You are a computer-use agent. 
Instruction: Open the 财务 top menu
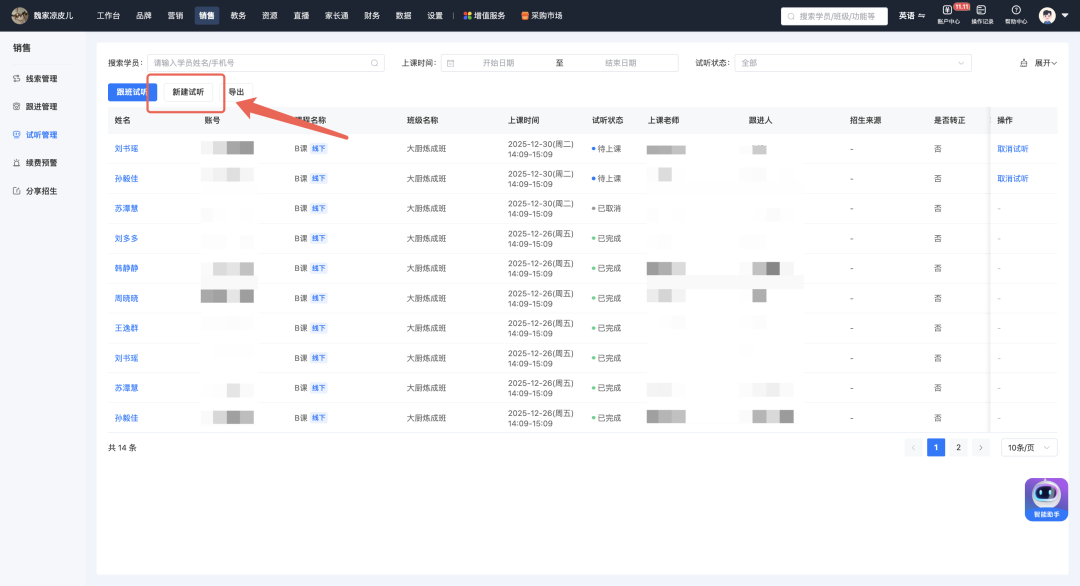point(372,15)
